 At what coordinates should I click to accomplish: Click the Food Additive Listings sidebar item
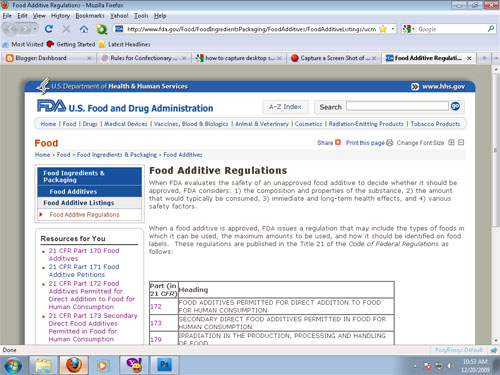[79, 203]
